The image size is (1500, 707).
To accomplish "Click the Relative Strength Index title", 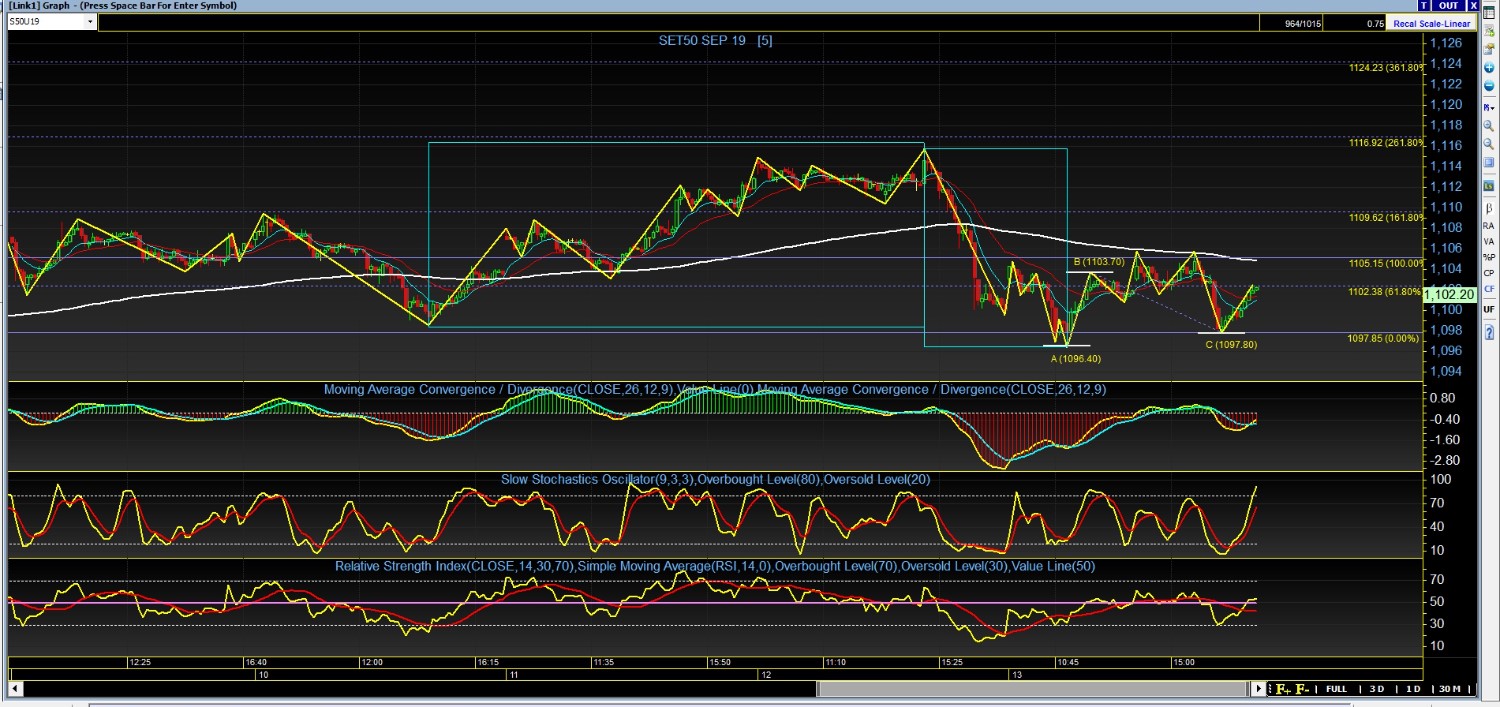I will 715,566.
